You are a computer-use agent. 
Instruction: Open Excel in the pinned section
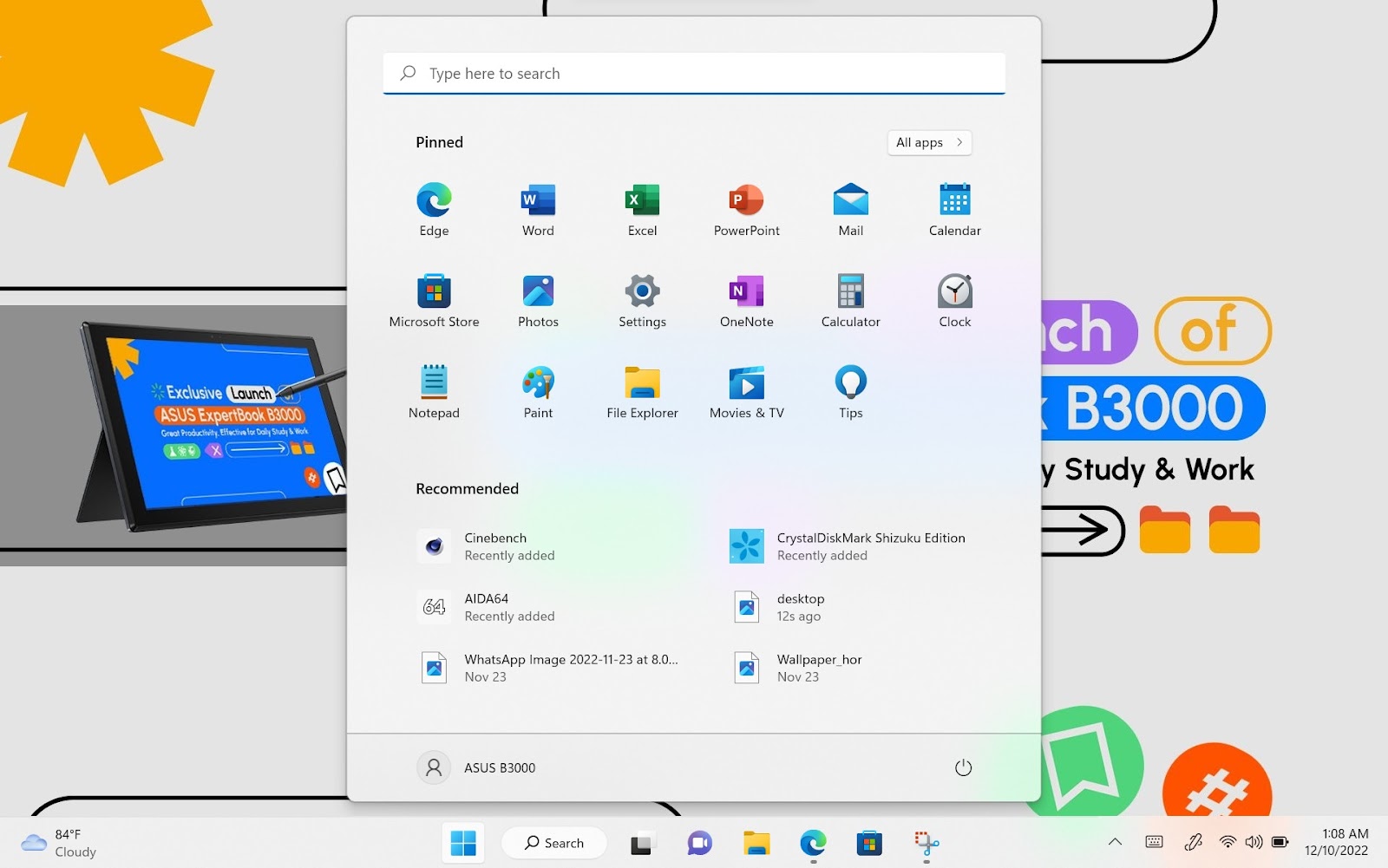642,210
